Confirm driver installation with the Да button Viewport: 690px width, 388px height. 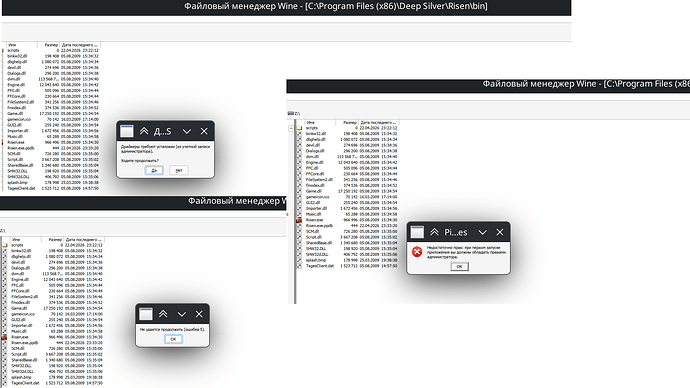[x=154, y=170]
